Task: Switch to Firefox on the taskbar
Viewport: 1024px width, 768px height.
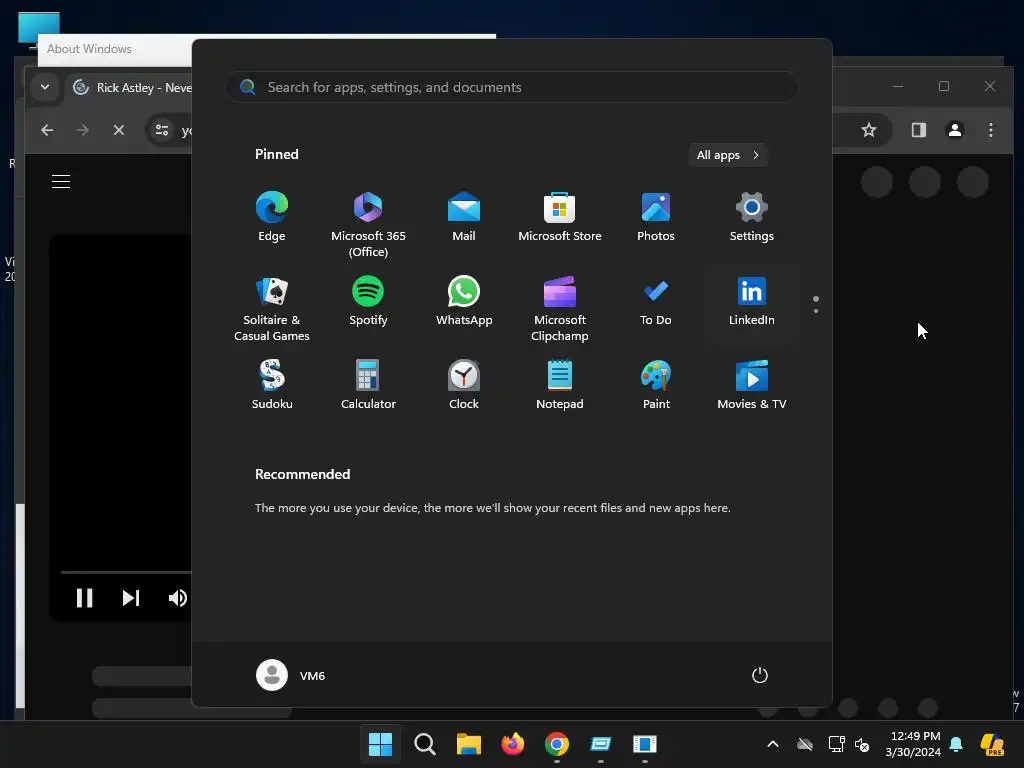Action: coord(513,744)
